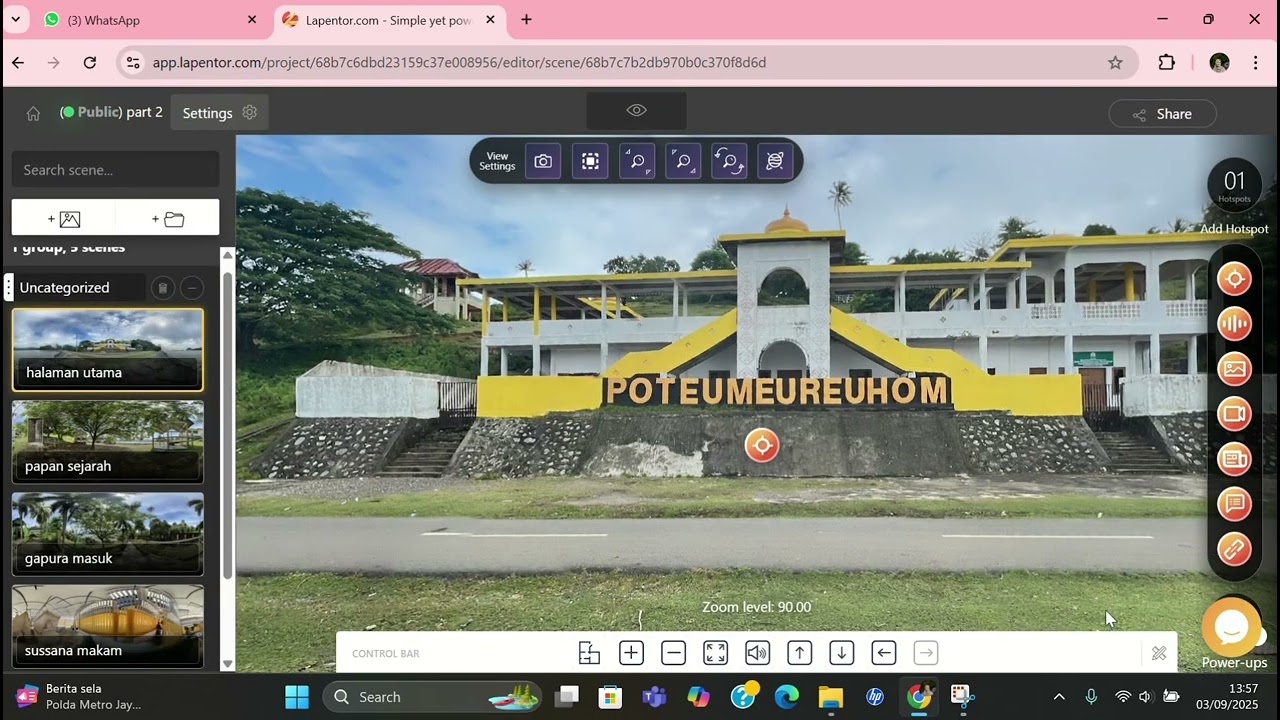Click the add new group folder button
This screenshot has height=720, width=1280.
click(168, 219)
